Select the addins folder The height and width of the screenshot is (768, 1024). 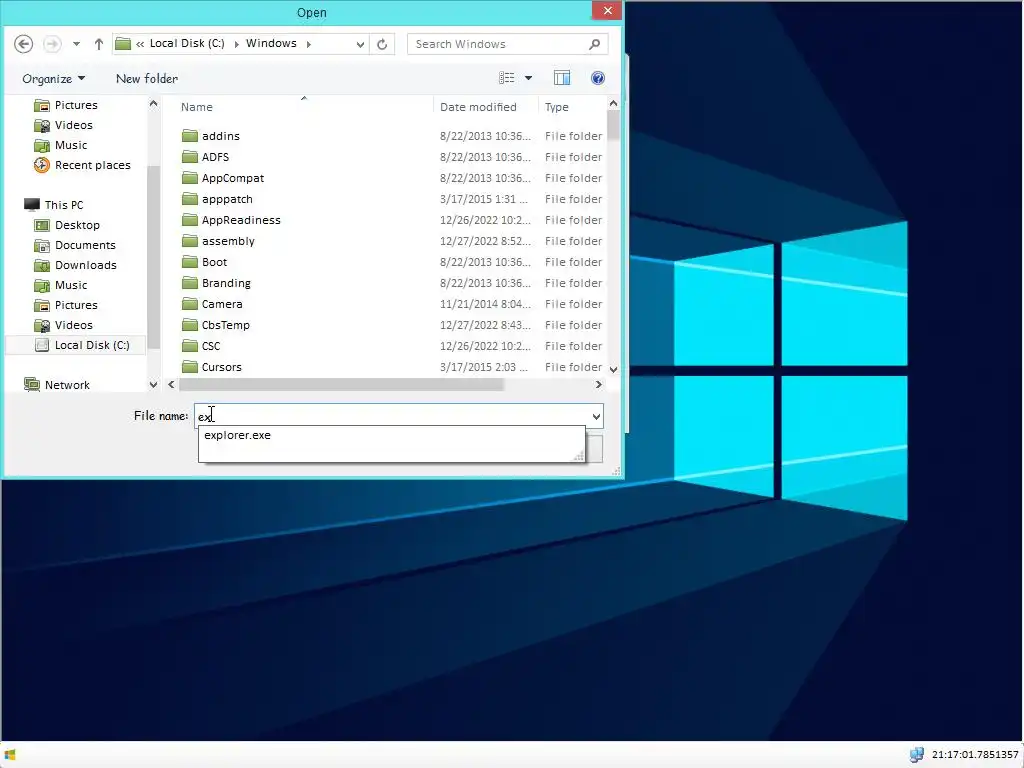pos(221,136)
